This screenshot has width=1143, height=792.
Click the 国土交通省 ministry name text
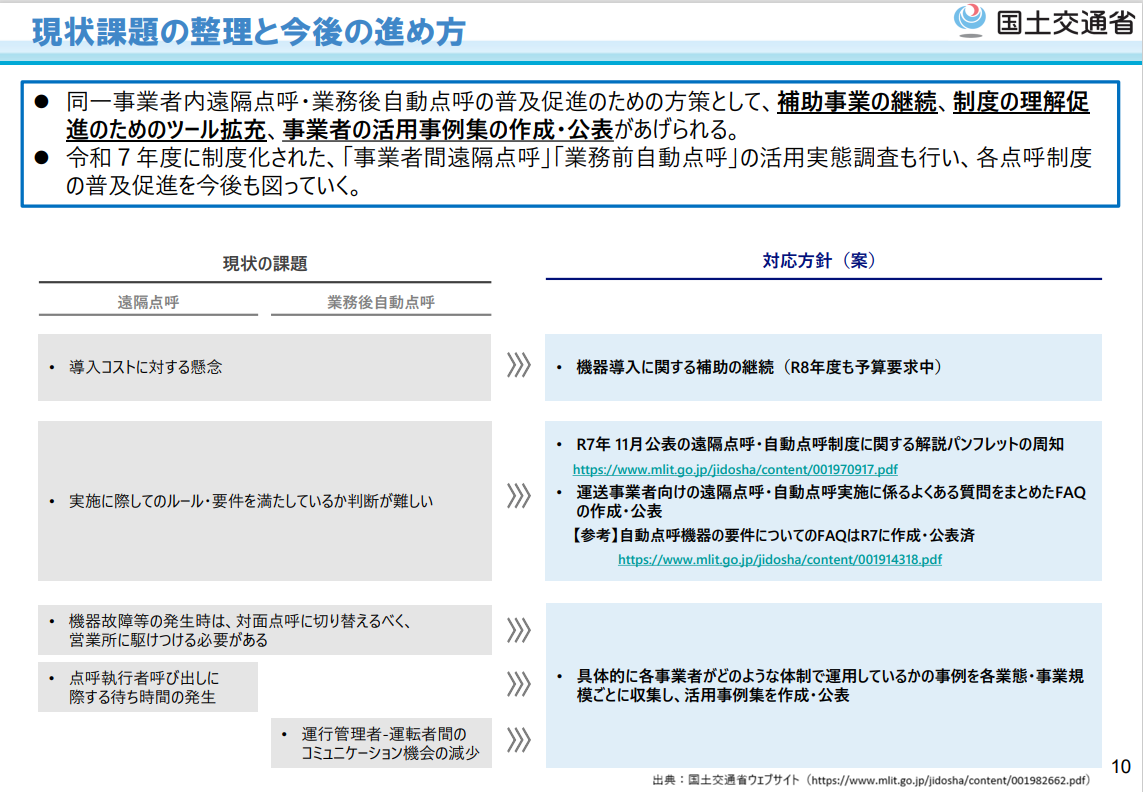click(x=1066, y=22)
